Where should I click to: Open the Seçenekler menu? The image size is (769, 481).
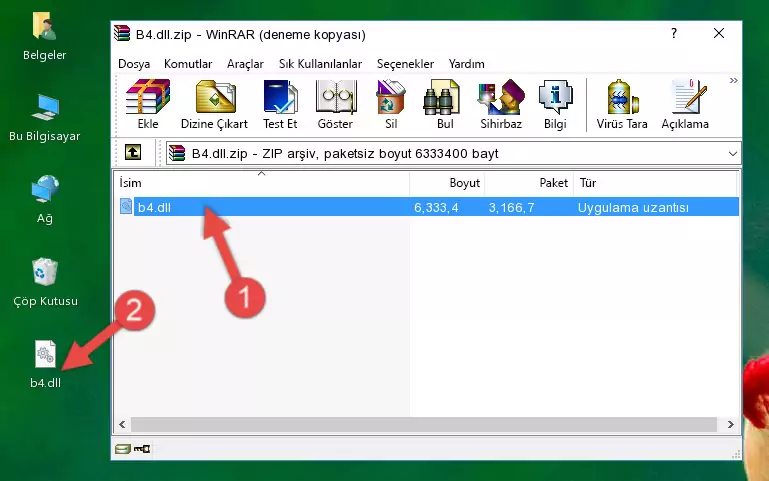pos(405,64)
